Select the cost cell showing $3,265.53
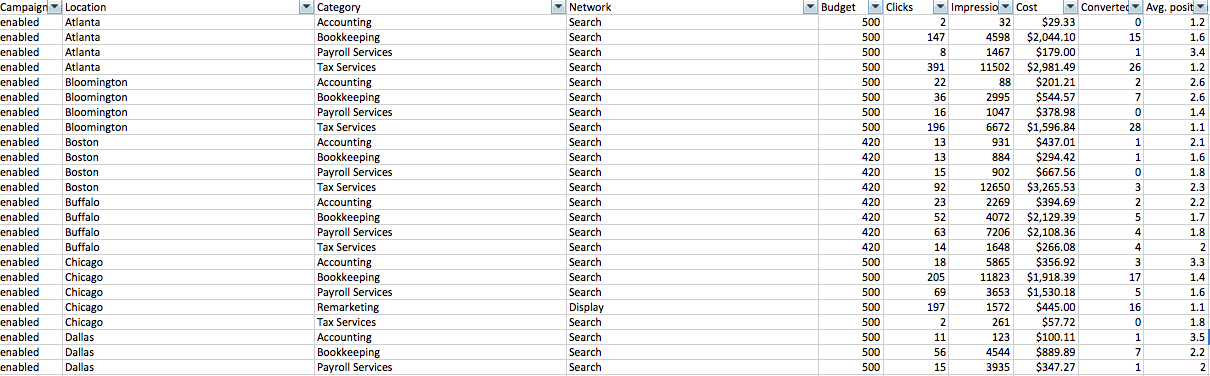 (1046, 187)
